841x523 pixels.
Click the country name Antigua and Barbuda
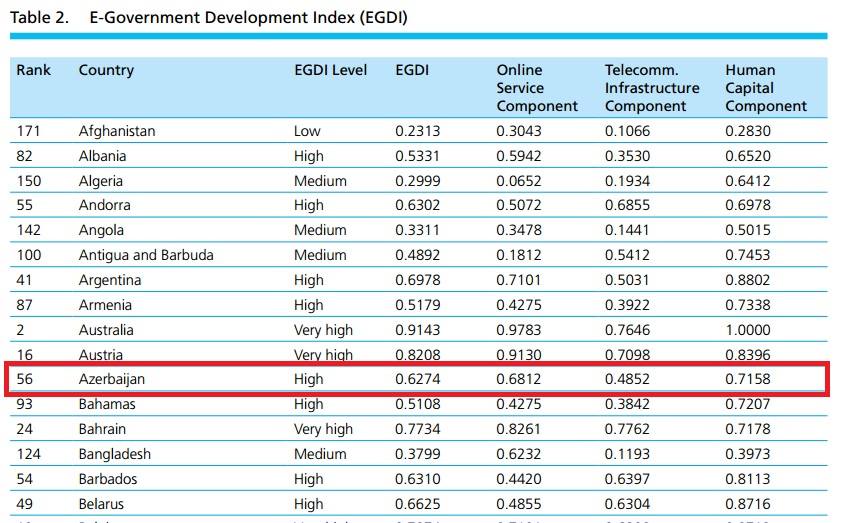(x=146, y=255)
